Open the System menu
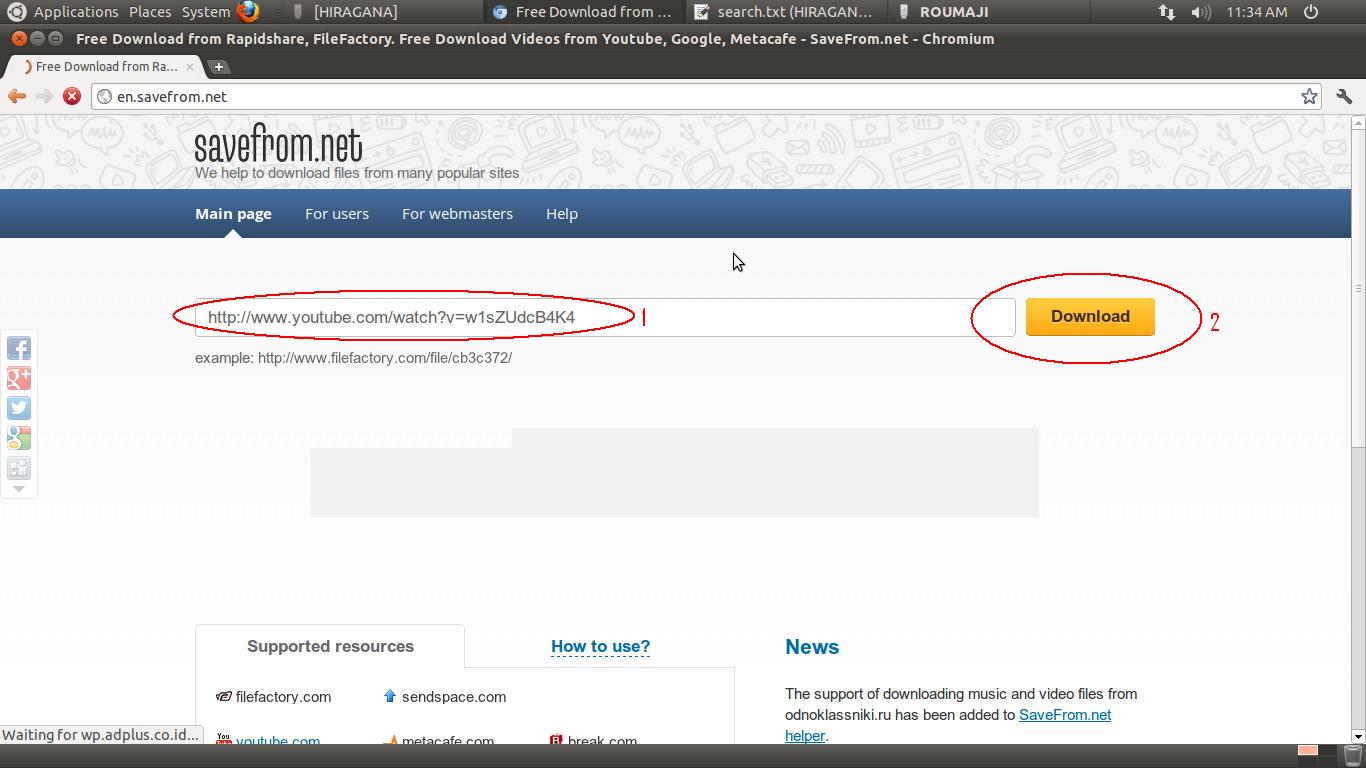1366x768 pixels. pos(206,12)
